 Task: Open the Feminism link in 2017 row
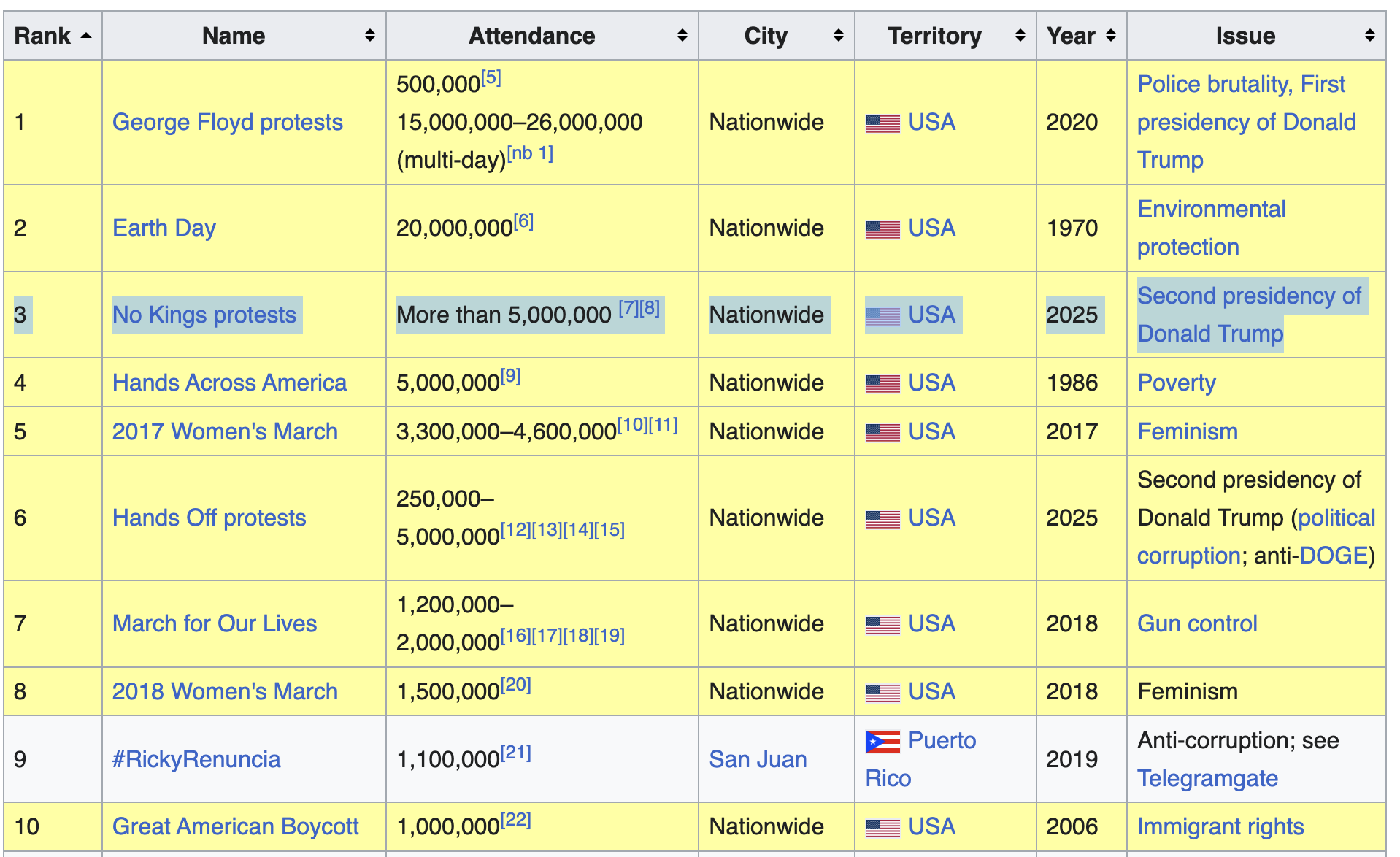click(1188, 431)
